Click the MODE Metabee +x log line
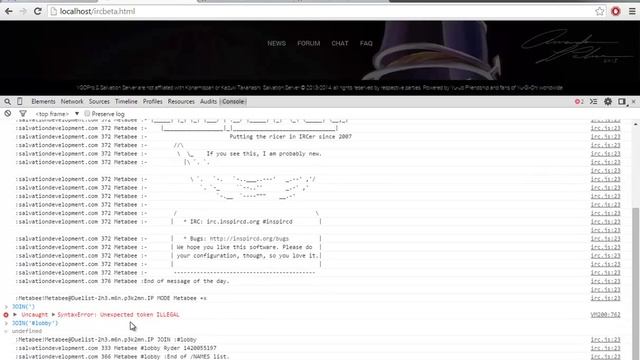 111,298
